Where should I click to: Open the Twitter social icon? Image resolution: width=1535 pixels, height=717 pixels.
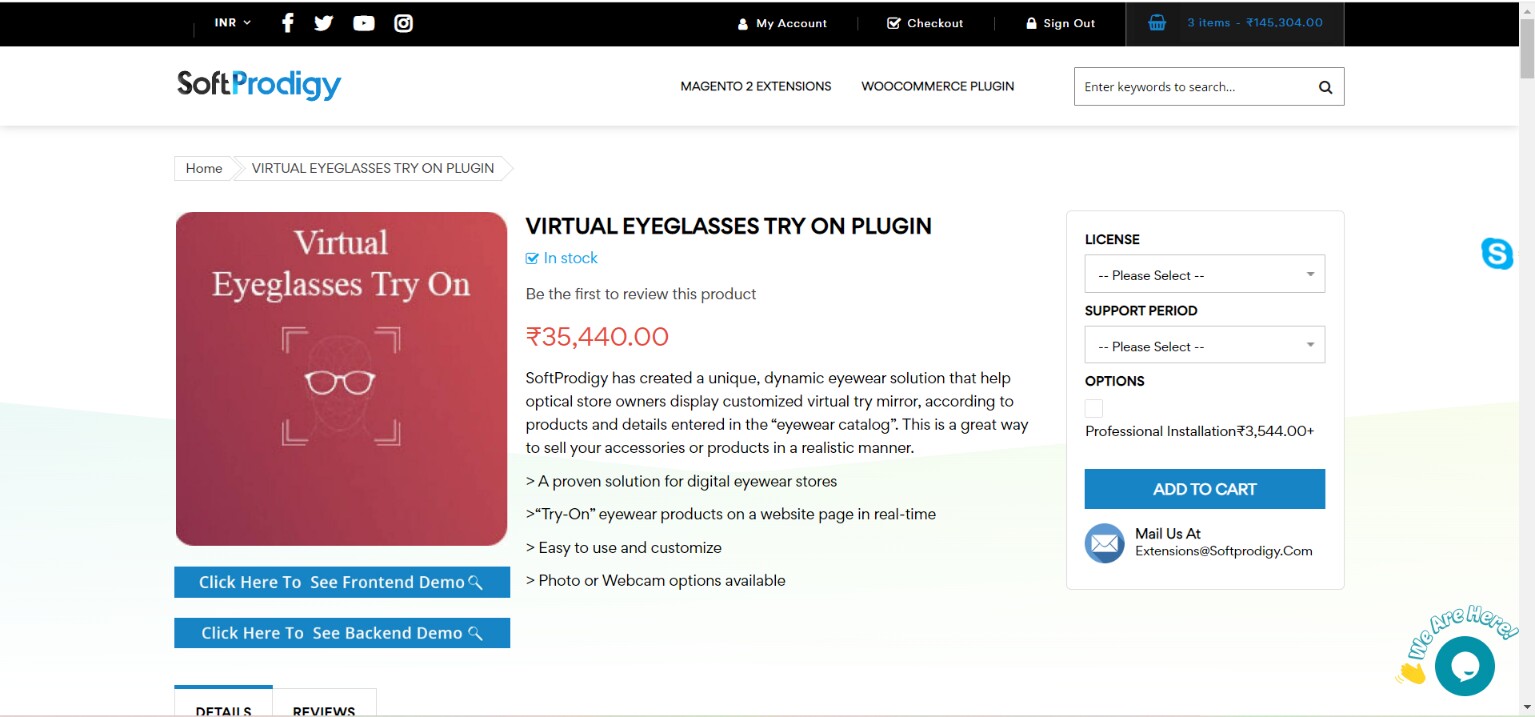coord(324,22)
